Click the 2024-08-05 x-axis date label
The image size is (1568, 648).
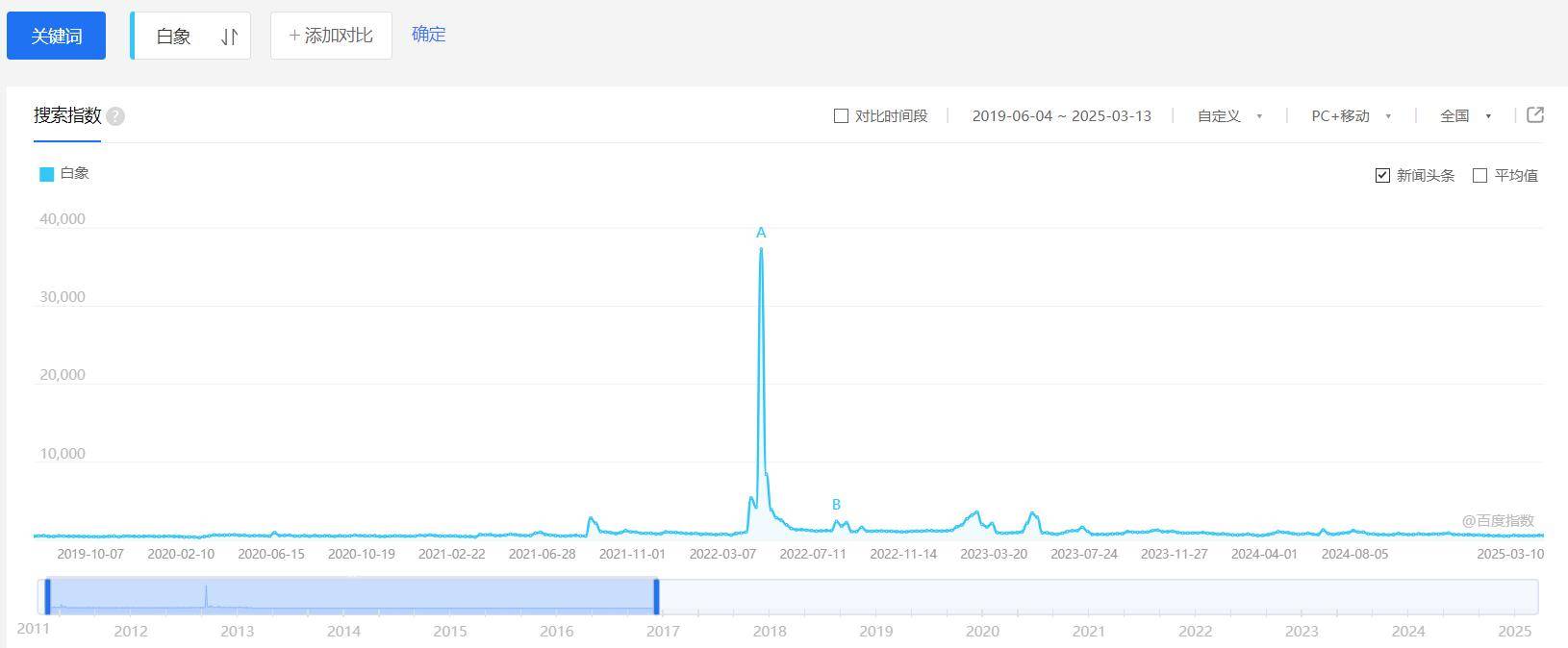[x=1354, y=554]
